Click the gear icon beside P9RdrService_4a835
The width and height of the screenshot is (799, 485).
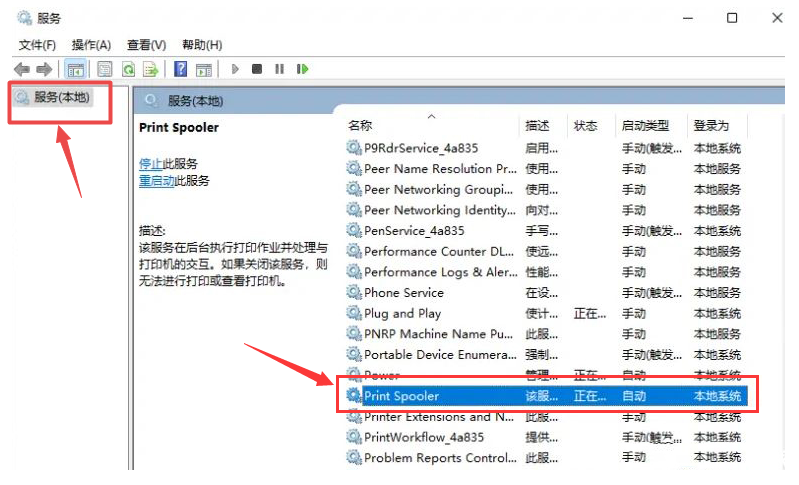click(x=354, y=147)
